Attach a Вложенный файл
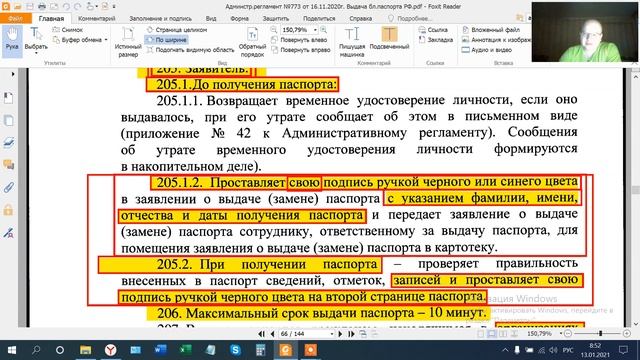The width and height of the screenshot is (640, 360). 491,30
